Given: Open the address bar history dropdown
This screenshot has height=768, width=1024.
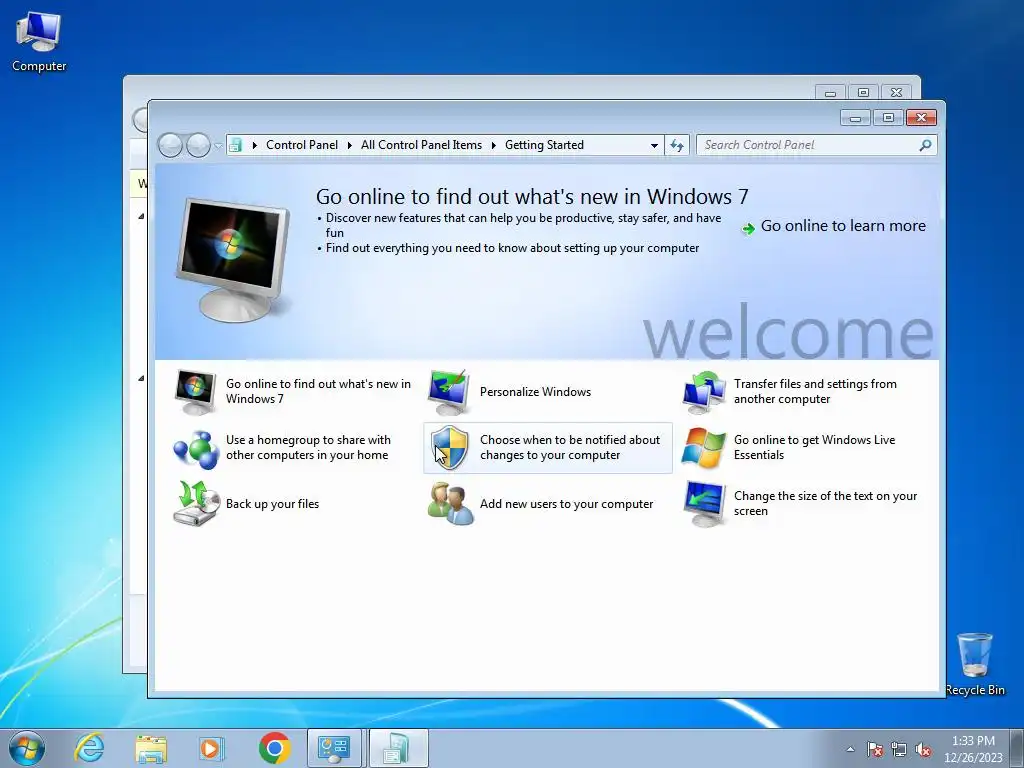Looking at the screenshot, I should tap(654, 146).
